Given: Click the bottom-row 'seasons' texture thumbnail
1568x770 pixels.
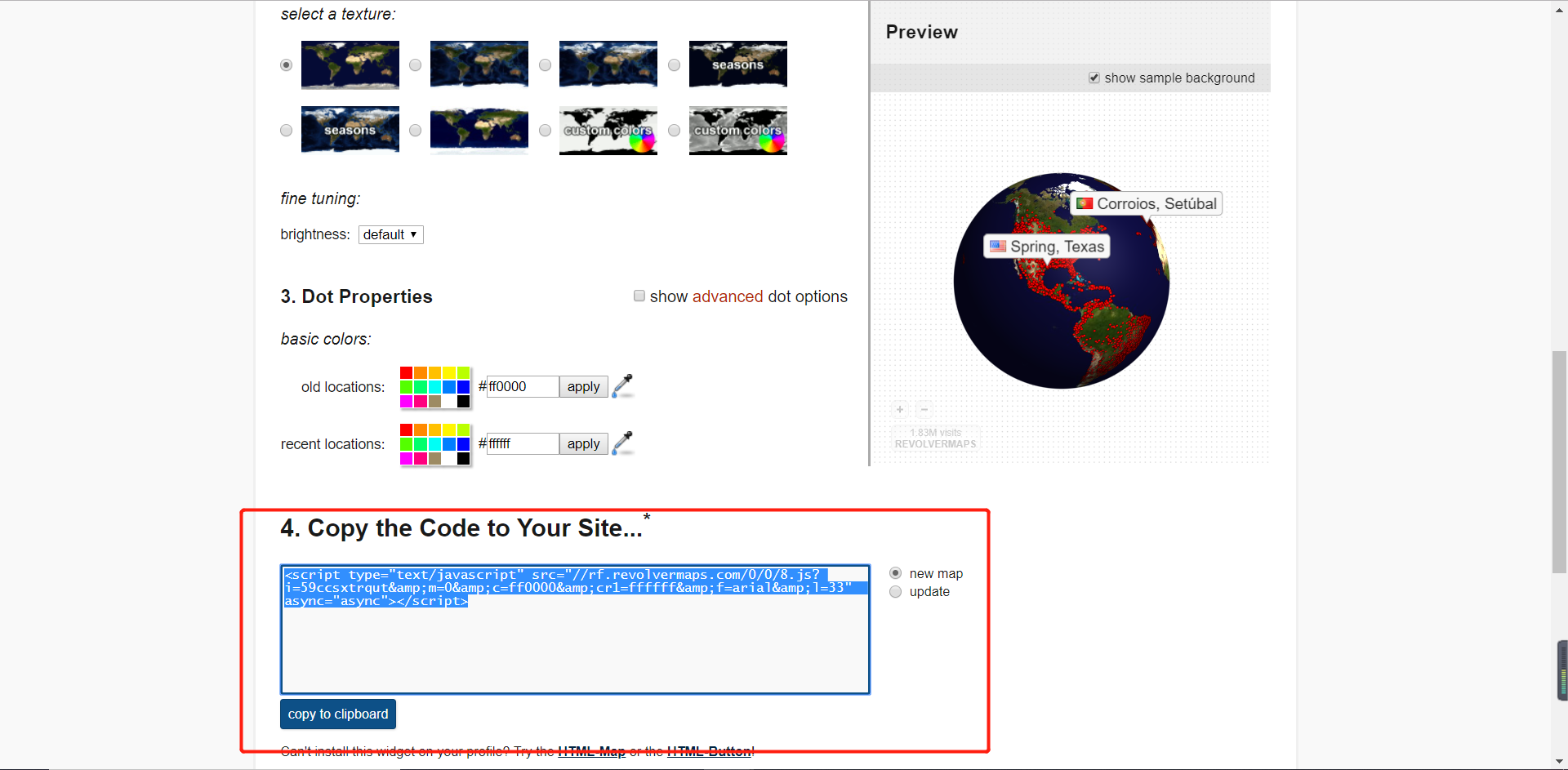Looking at the screenshot, I should click(350, 130).
